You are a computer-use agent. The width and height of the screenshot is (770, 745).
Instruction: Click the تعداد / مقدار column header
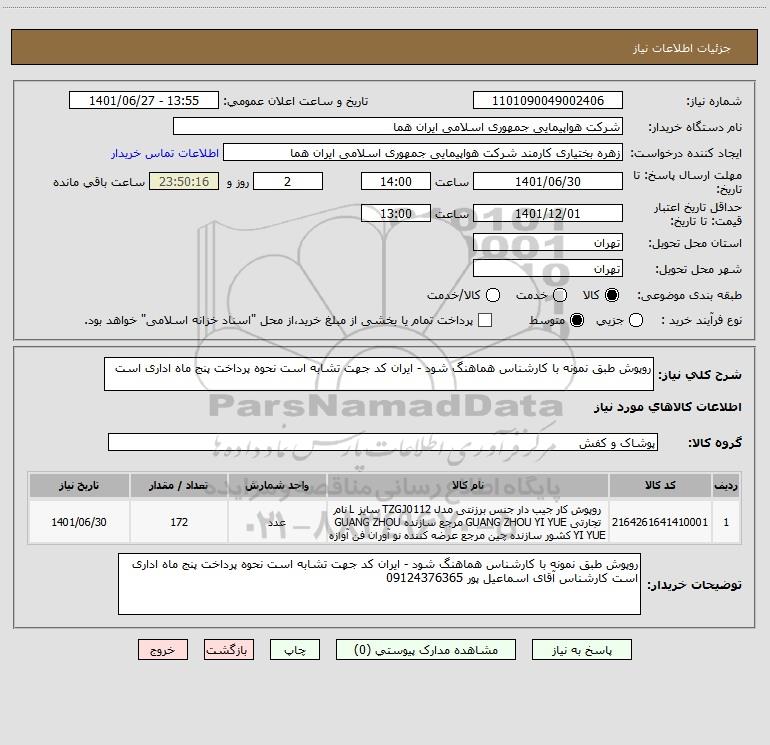(x=179, y=485)
